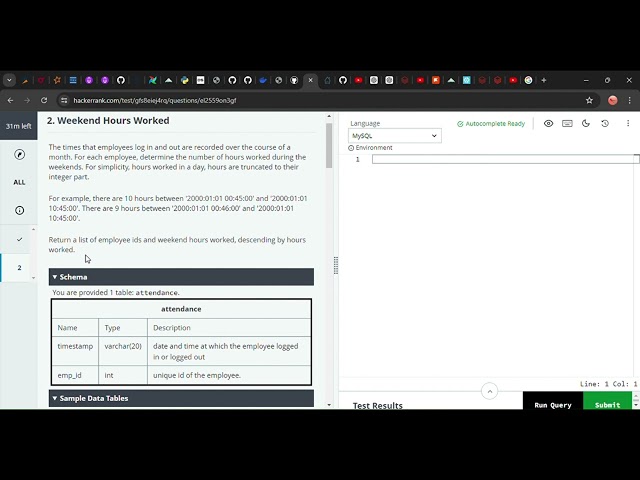The width and height of the screenshot is (640, 480).
Task: Open the keyboard shortcuts icon
Action: tap(567, 123)
